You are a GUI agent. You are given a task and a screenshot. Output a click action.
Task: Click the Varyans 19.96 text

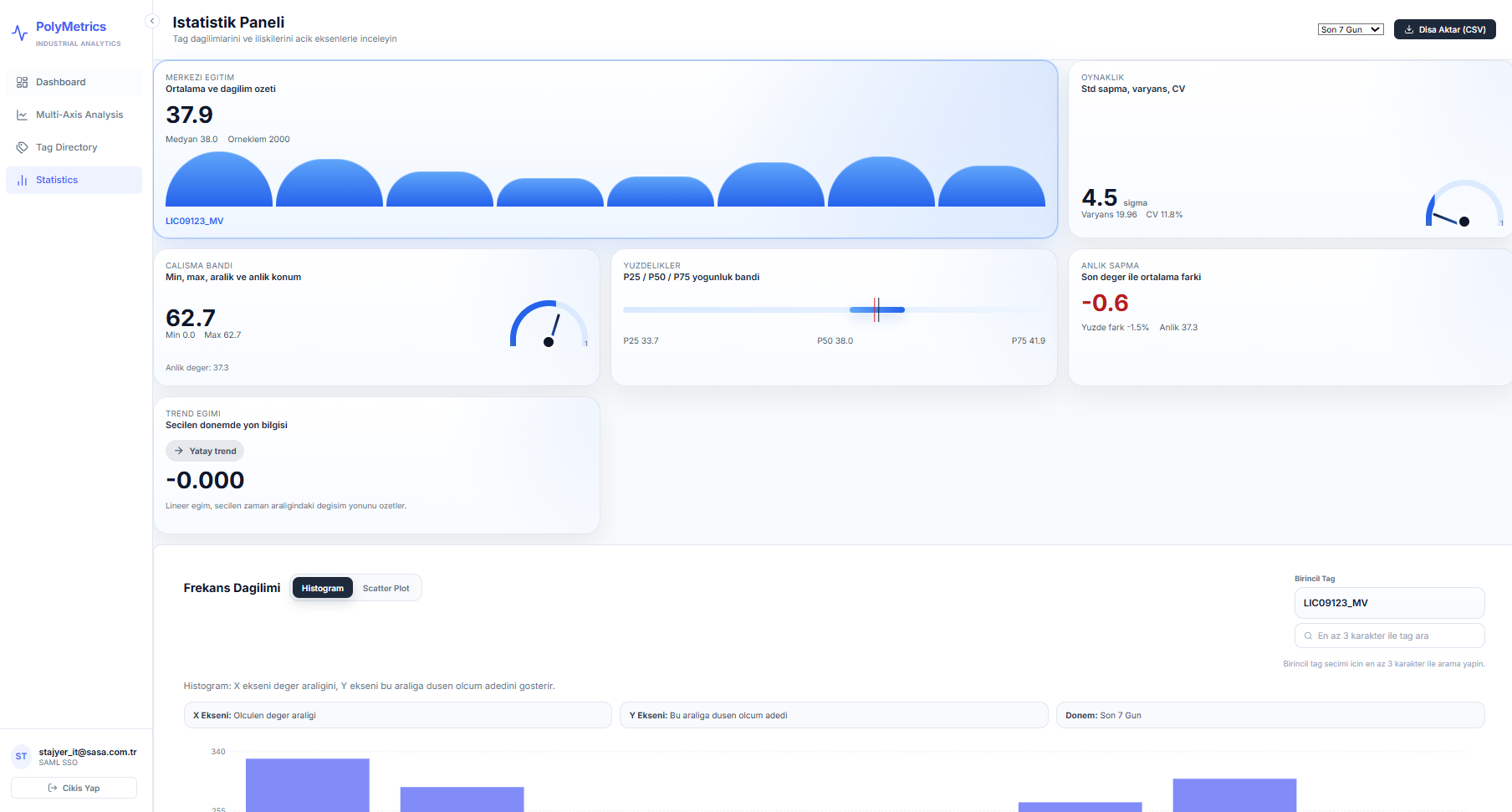click(x=1109, y=215)
